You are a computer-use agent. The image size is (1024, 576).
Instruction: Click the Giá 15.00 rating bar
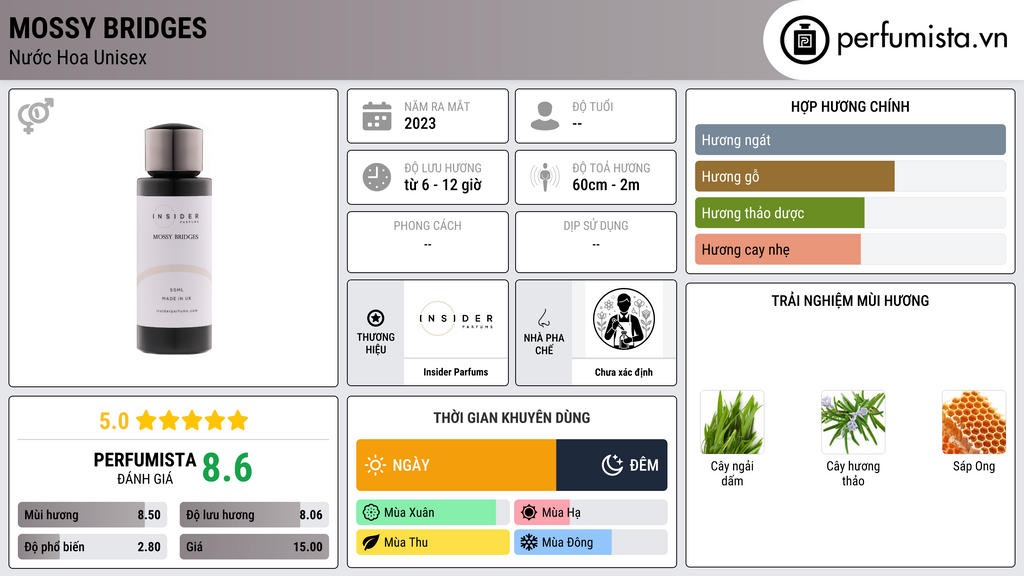click(254, 547)
